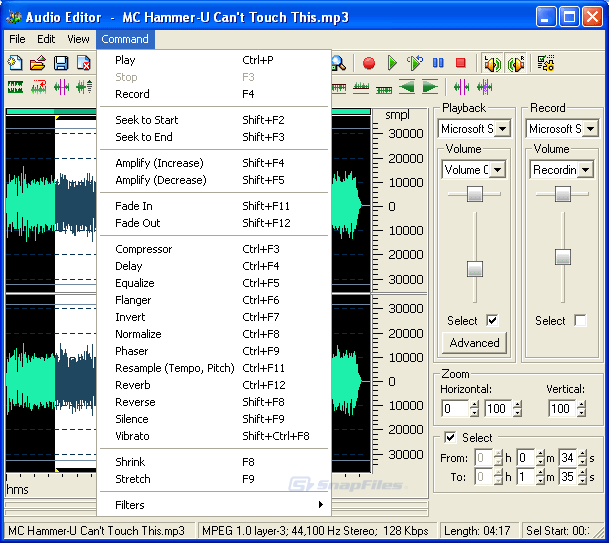
Task: Click status text MPEG 1.0 layer-3
Action: point(245,531)
